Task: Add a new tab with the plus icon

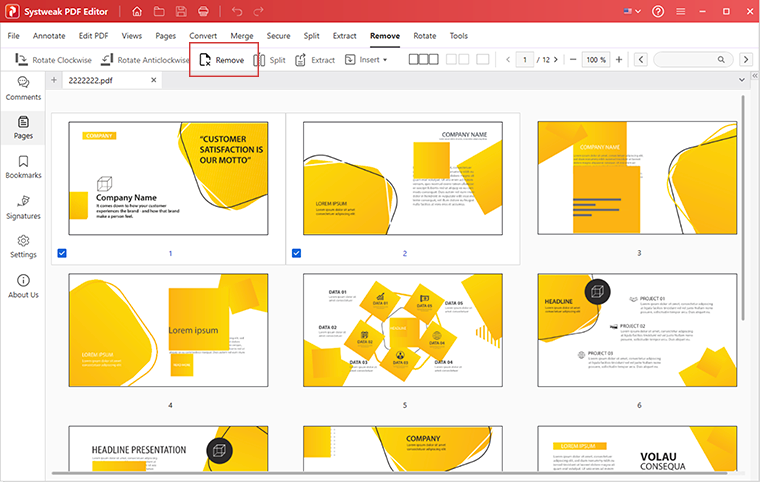Action: tap(54, 80)
